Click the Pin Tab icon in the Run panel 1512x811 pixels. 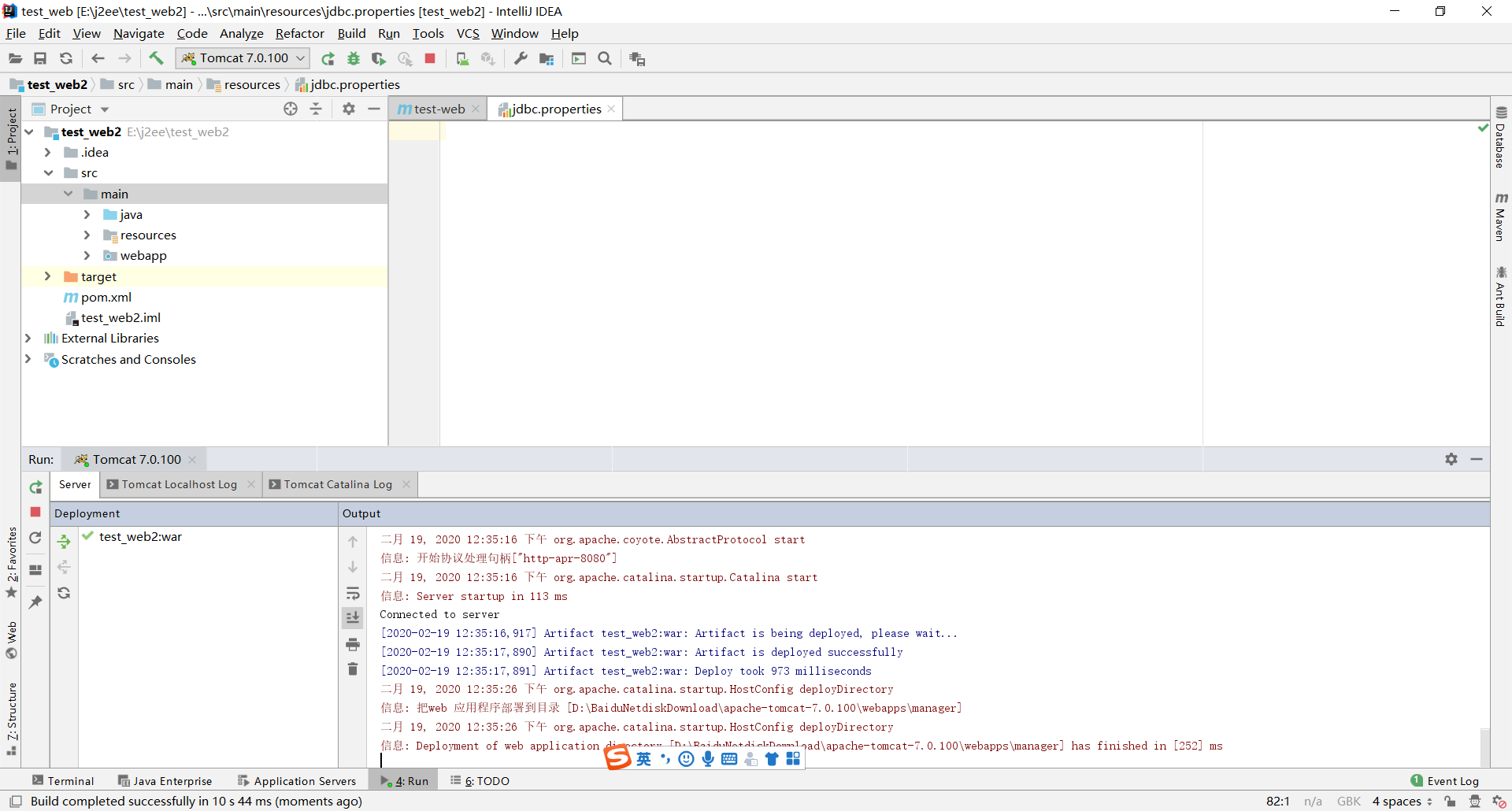tap(35, 602)
